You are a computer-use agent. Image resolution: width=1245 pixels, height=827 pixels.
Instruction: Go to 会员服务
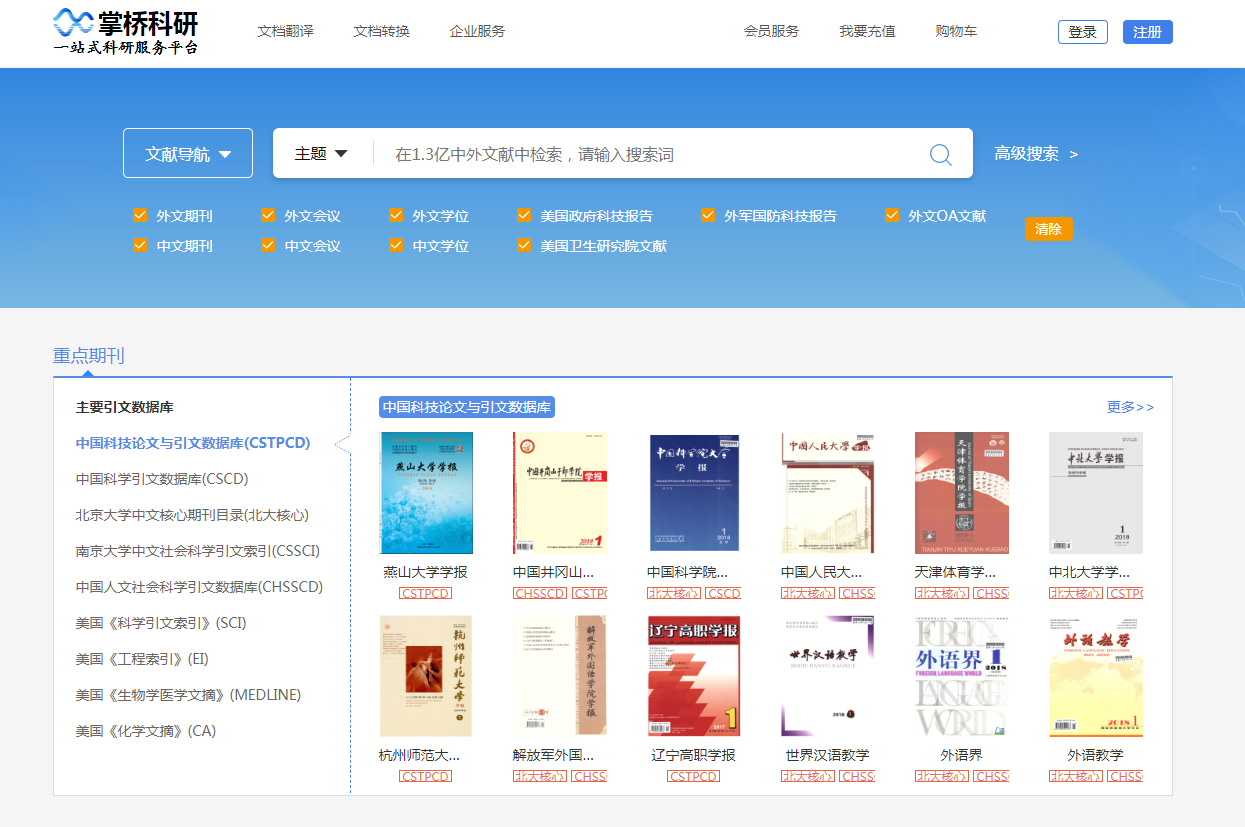pos(771,31)
